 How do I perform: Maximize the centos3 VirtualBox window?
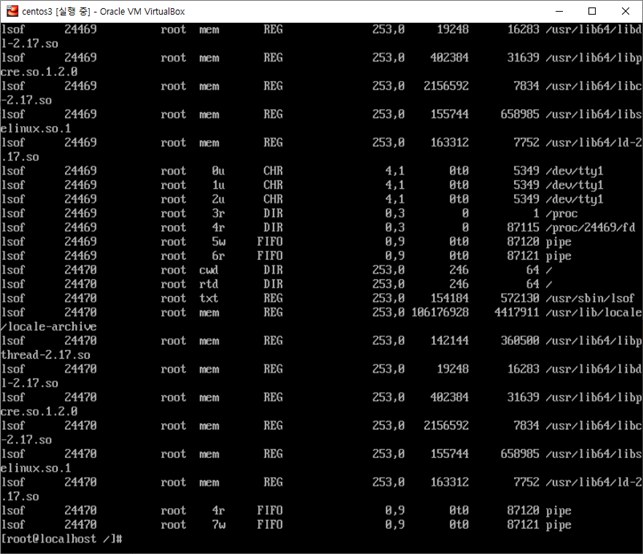pos(592,11)
